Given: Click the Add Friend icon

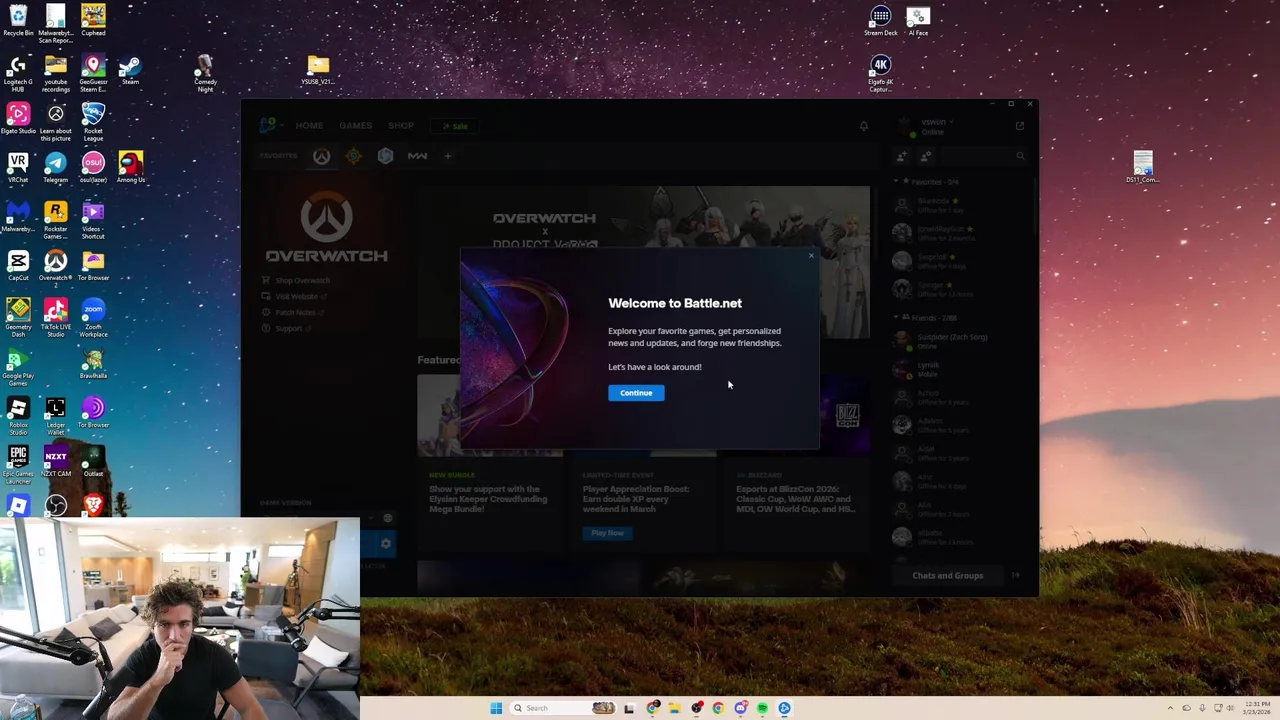Looking at the screenshot, I should [x=901, y=156].
